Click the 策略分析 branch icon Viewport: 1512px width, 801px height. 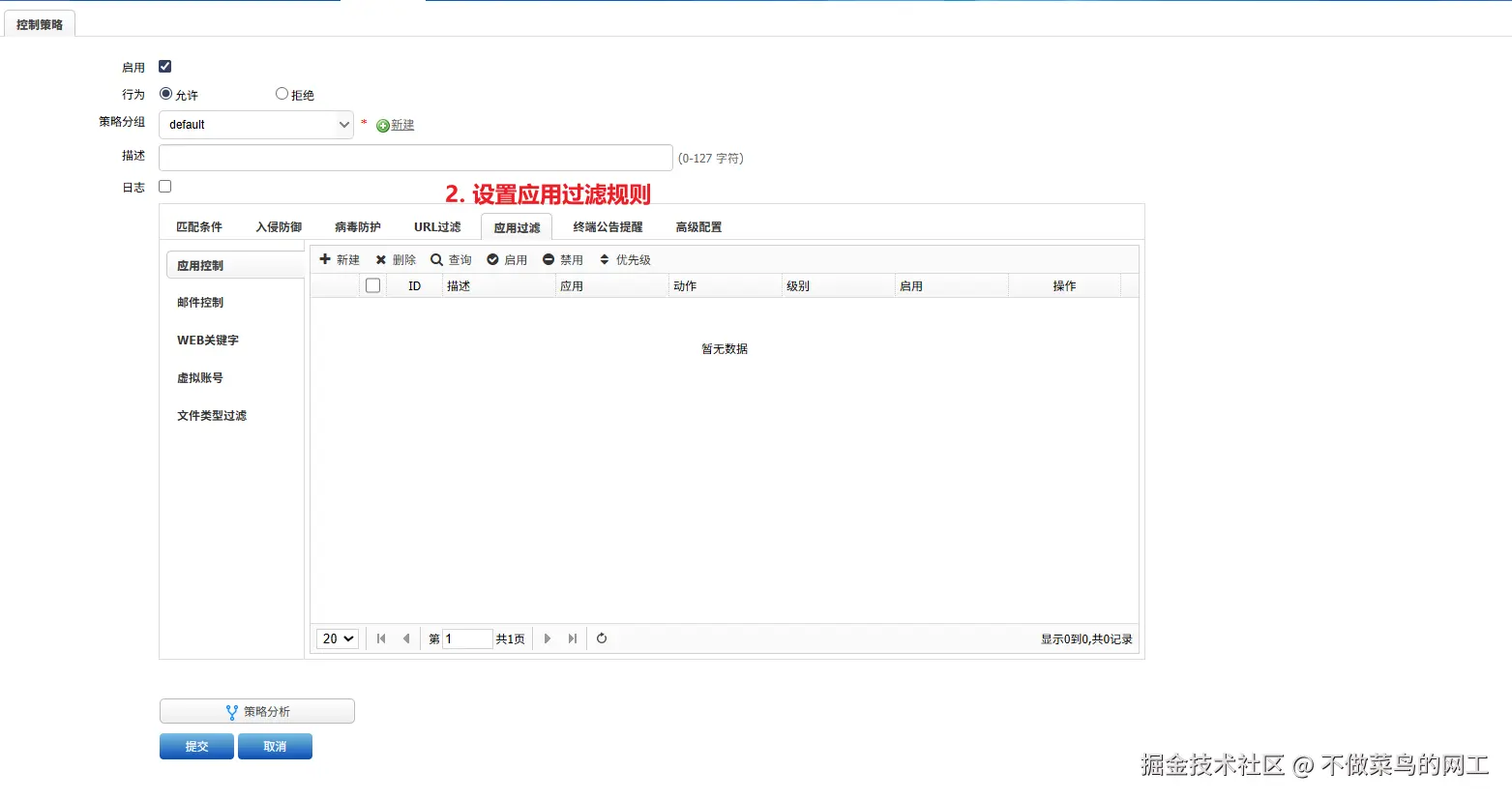[231, 712]
